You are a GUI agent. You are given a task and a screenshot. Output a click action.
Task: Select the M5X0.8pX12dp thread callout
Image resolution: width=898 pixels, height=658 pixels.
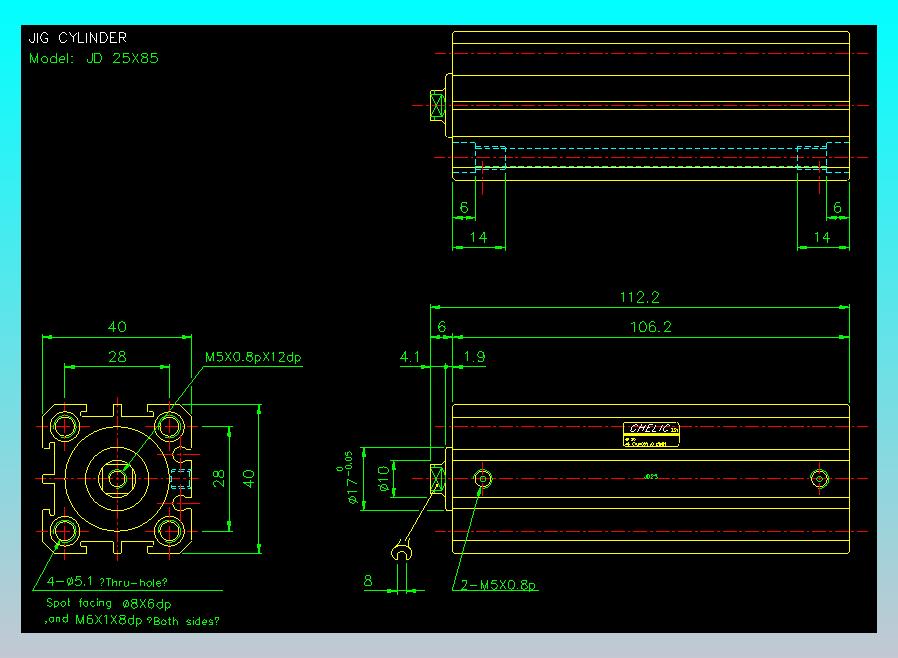click(252, 356)
